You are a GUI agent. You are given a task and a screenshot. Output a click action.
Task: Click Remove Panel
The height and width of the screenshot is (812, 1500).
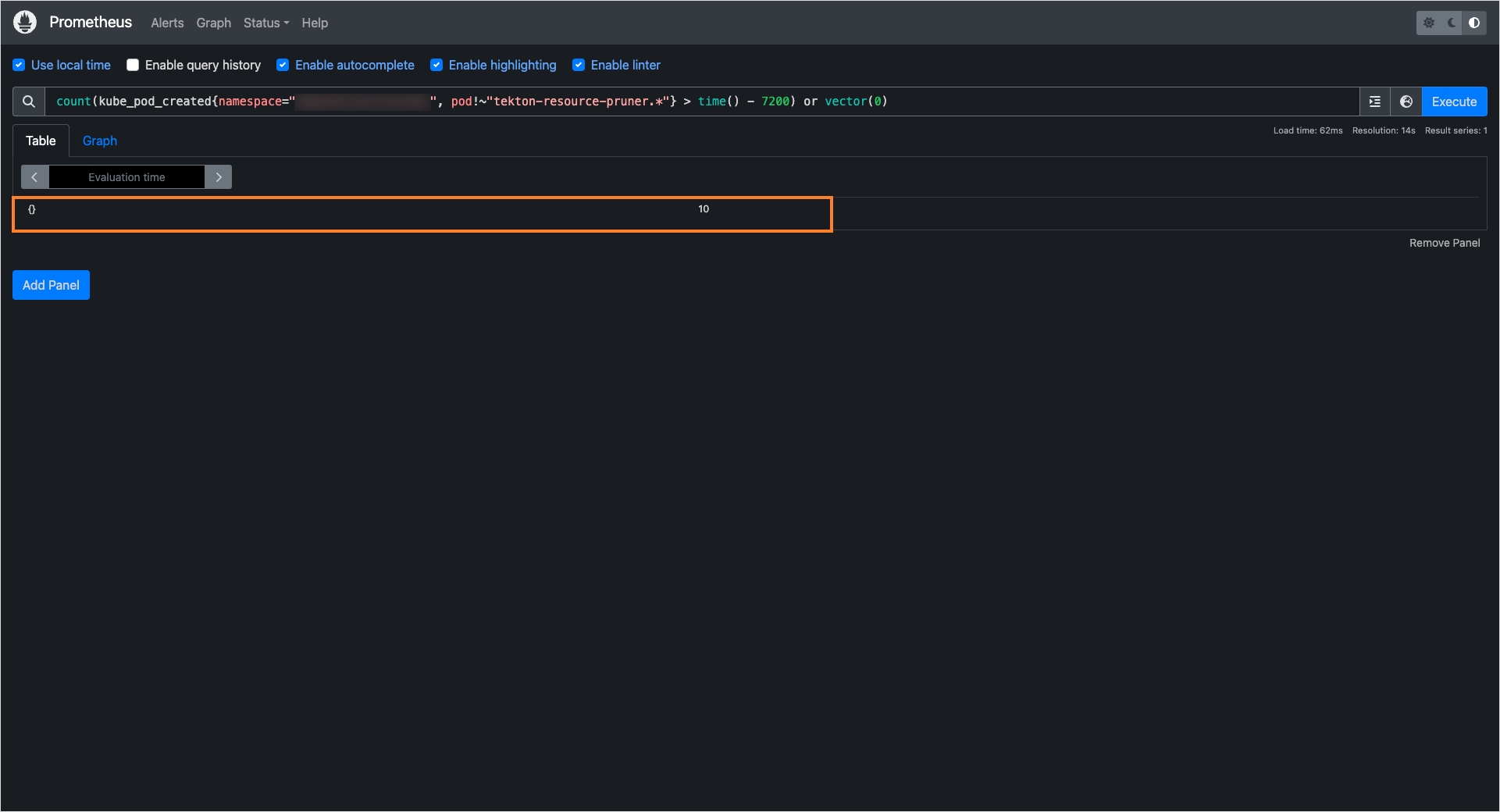pyautogui.click(x=1445, y=243)
